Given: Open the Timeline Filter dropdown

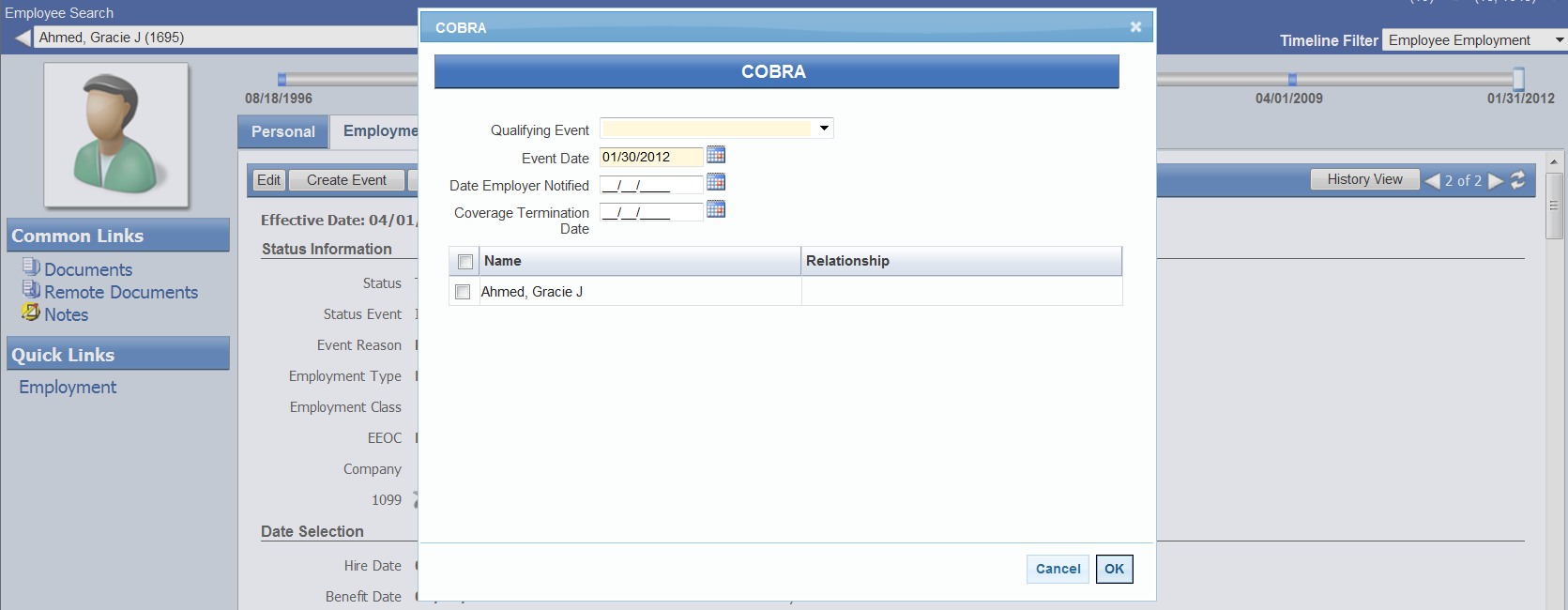Looking at the screenshot, I should 1560,40.
